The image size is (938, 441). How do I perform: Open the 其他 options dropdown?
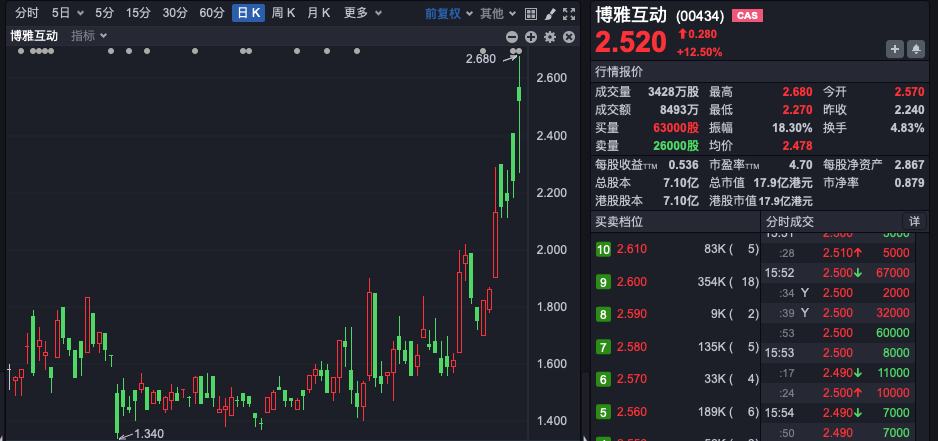point(498,13)
